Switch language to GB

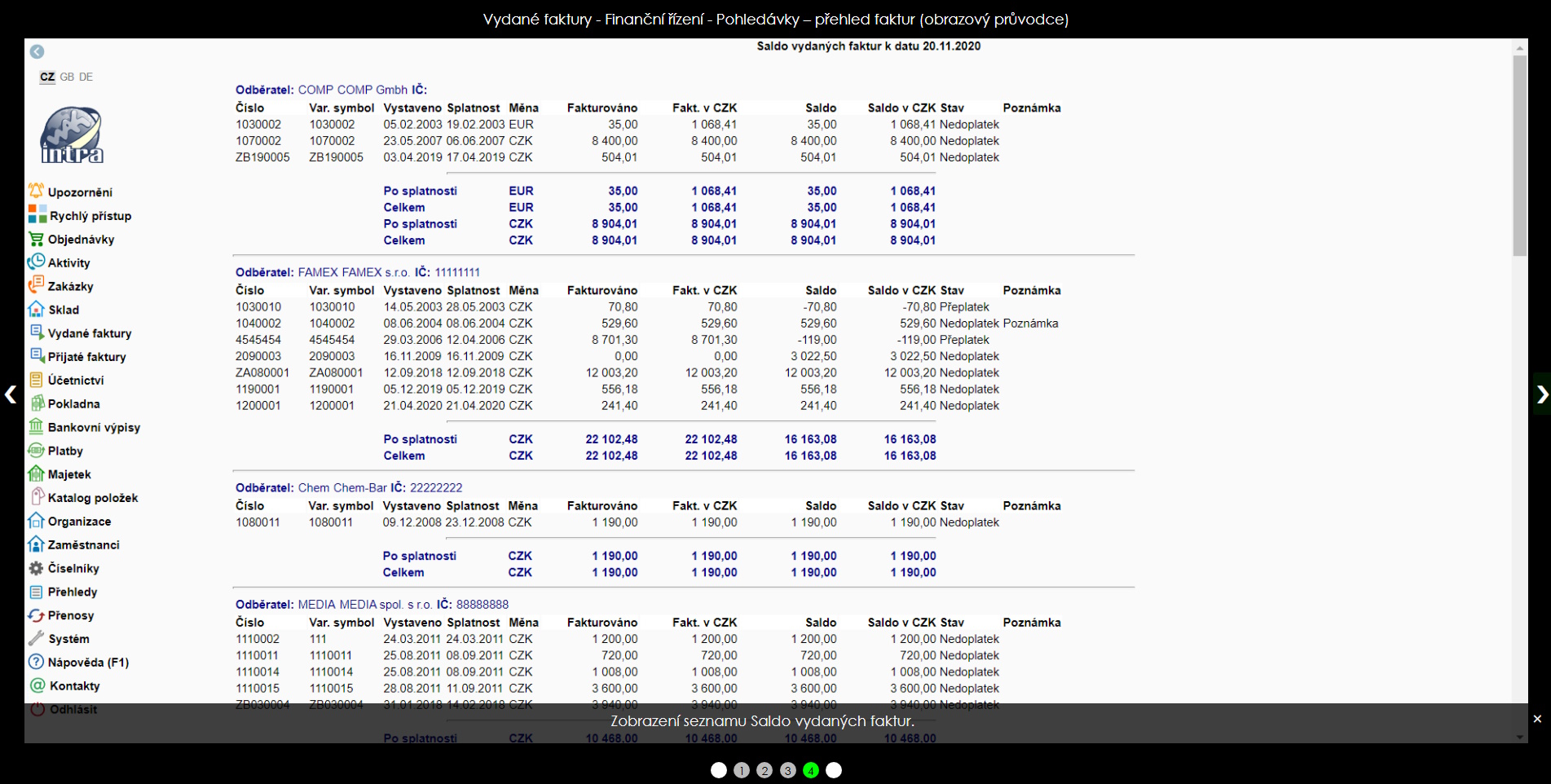pyautogui.click(x=67, y=77)
